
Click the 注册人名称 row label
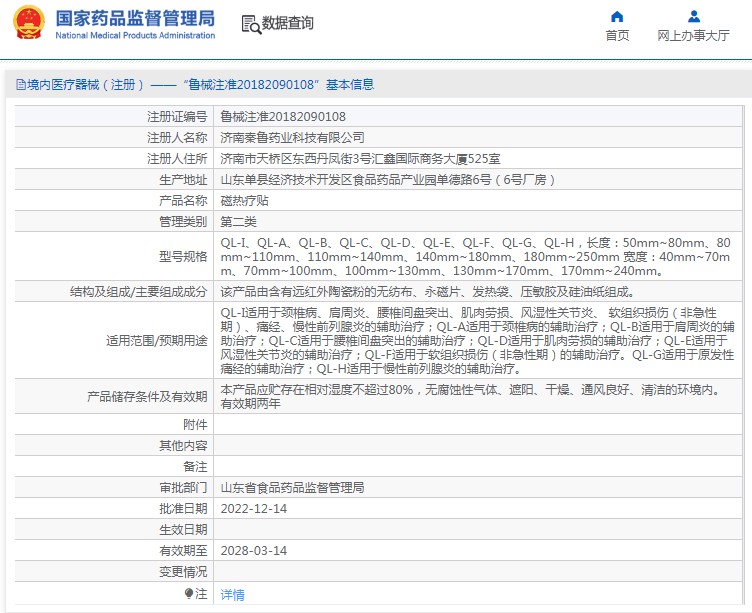coord(177,138)
